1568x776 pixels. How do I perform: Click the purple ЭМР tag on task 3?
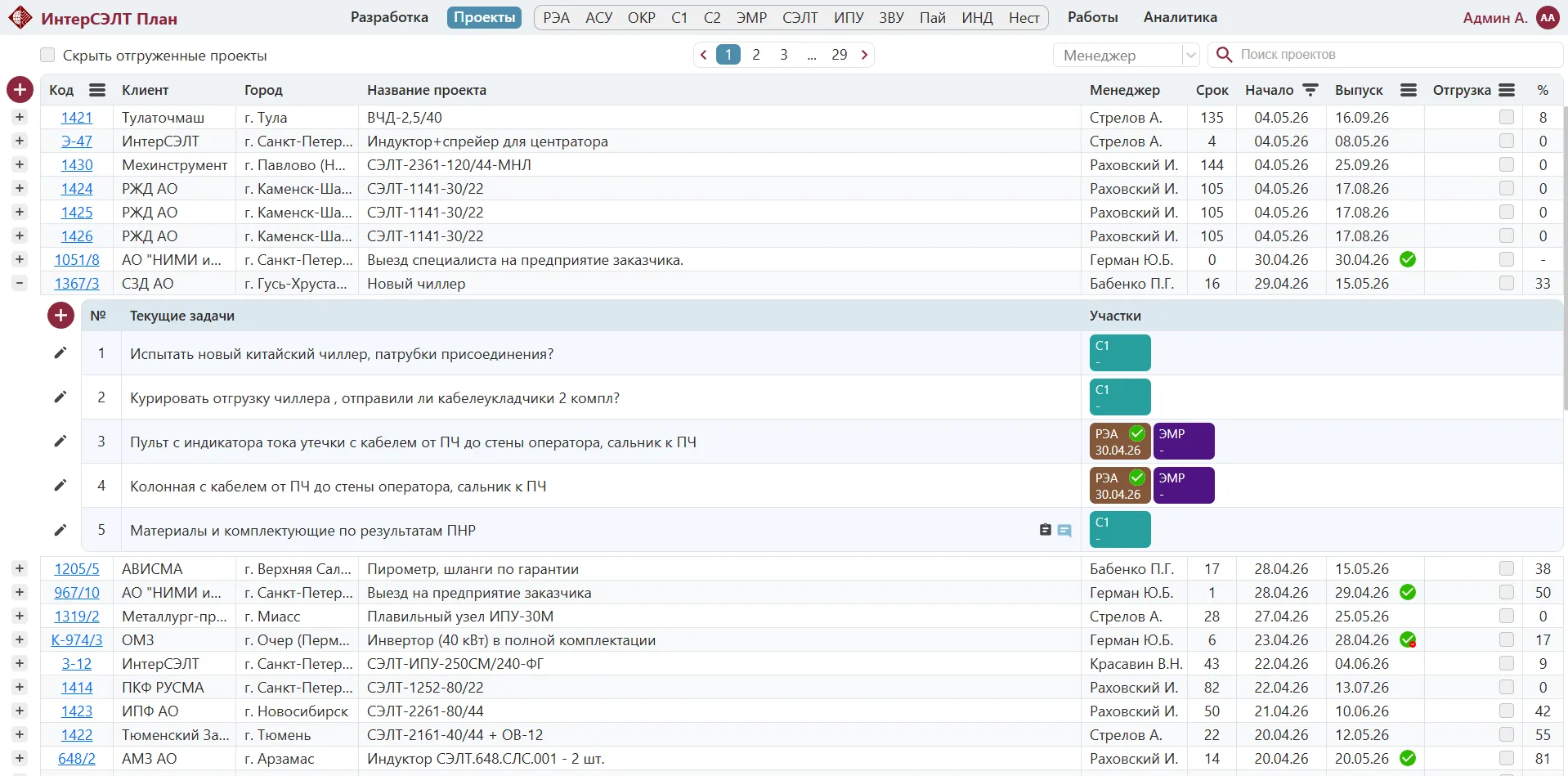[x=1184, y=442]
